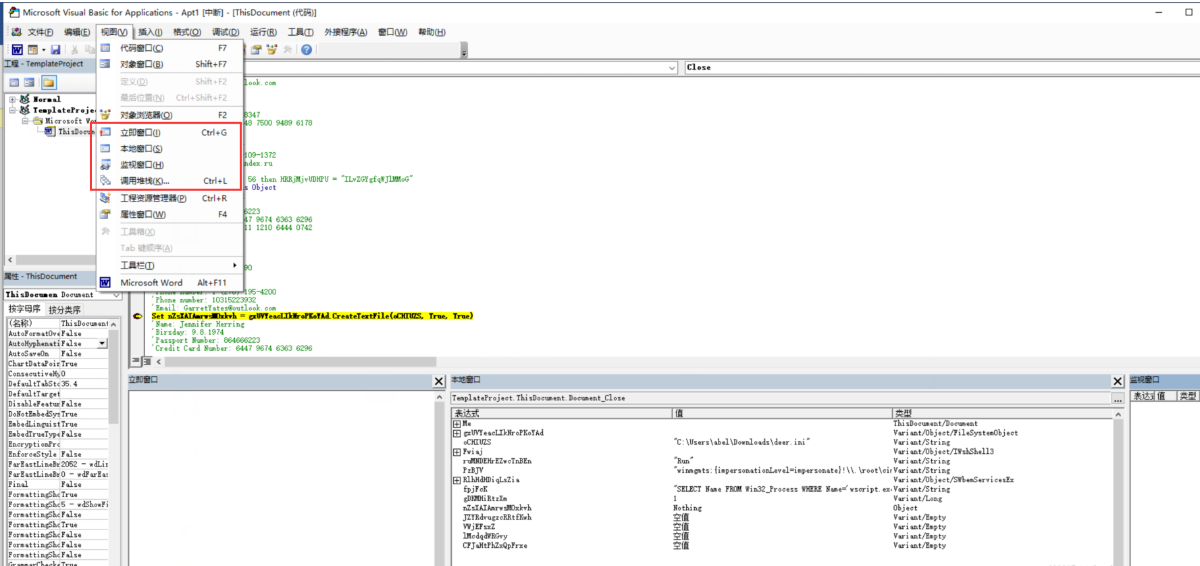1200x566 pixels.
Task: Open the 外接程序 menu
Action: coord(346,32)
